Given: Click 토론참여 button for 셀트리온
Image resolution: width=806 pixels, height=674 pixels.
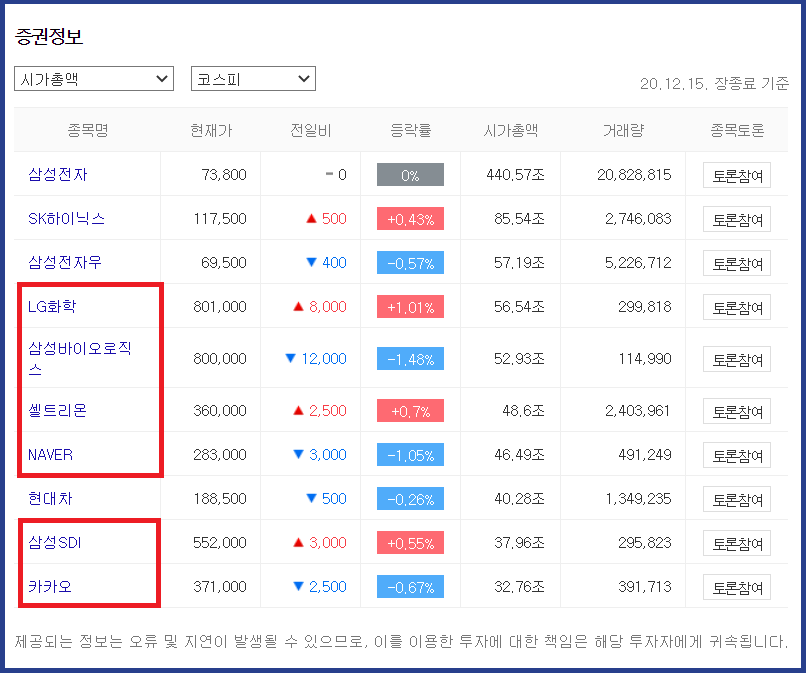Looking at the screenshot, I should tap(737, 411).
